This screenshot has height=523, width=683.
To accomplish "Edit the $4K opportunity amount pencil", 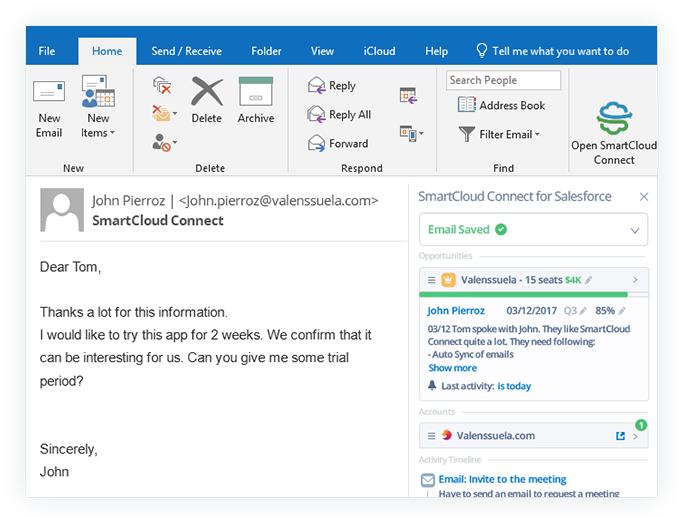I will [x=588, y=280].
